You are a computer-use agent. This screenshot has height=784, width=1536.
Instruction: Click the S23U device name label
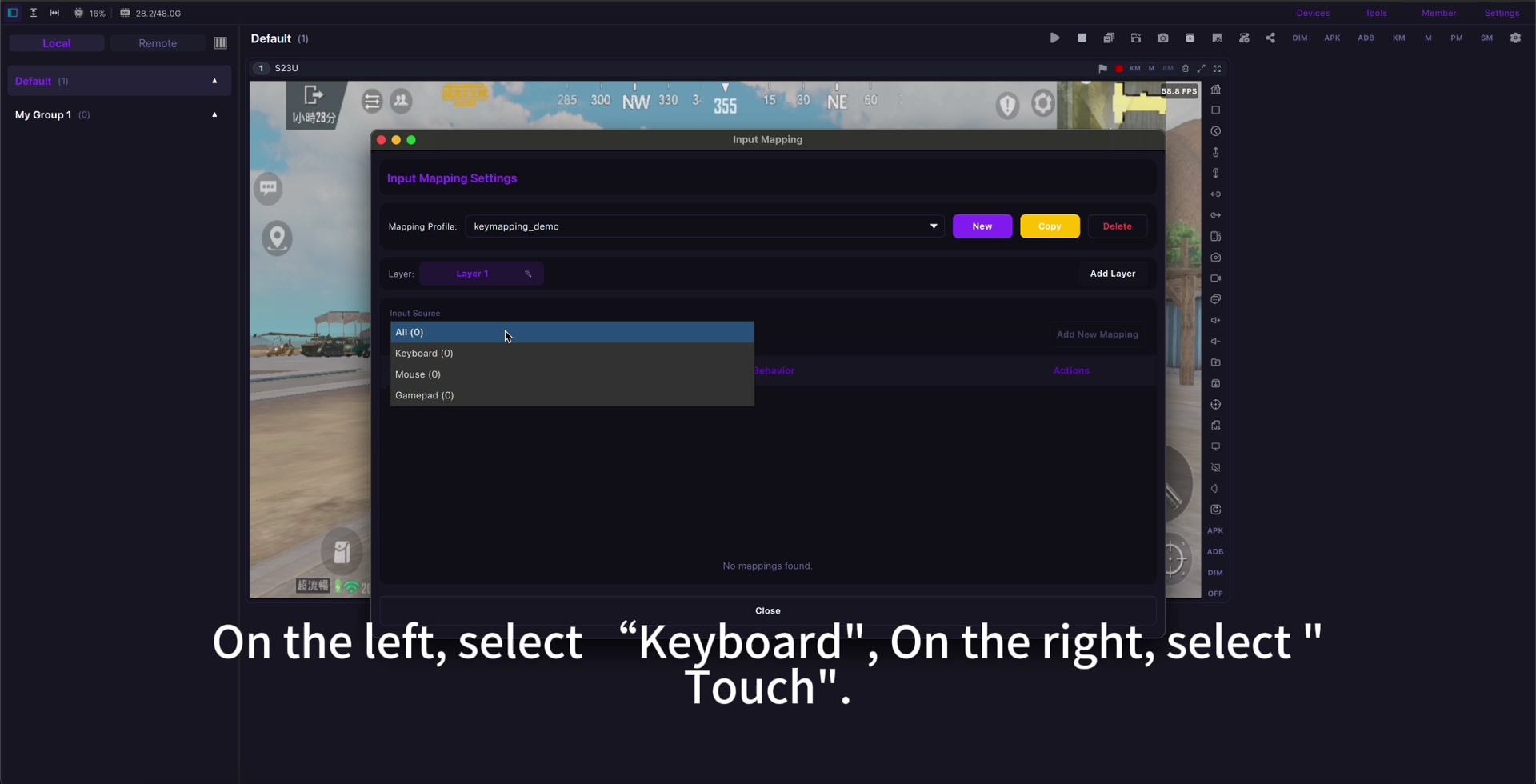pyautogui.click(x=286, y=69)
